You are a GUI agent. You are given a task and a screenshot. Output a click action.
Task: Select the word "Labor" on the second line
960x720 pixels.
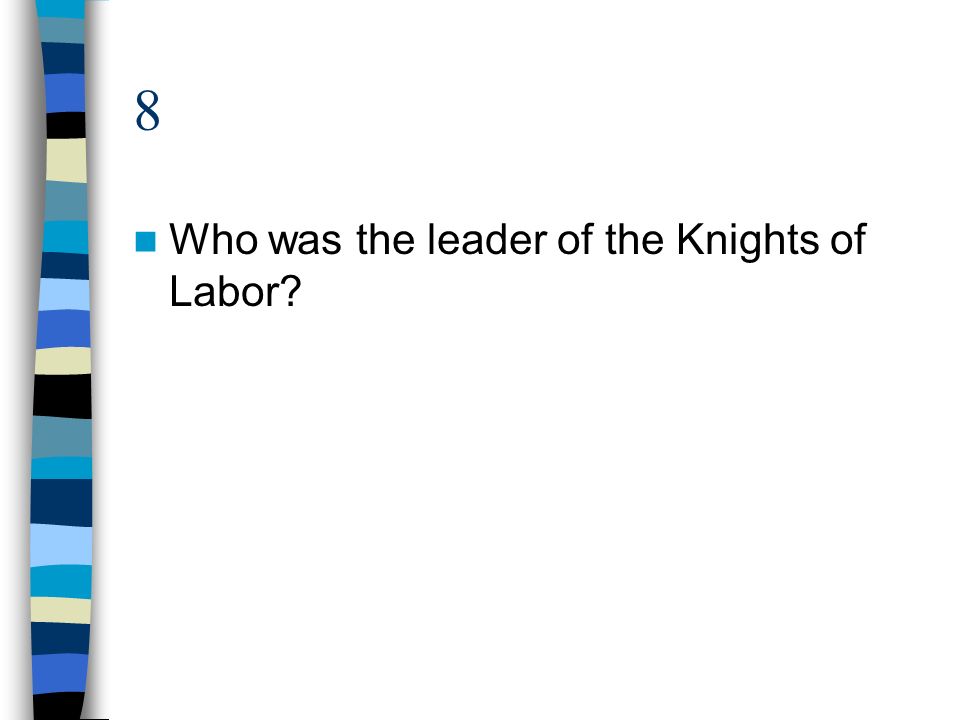[225, 291]
